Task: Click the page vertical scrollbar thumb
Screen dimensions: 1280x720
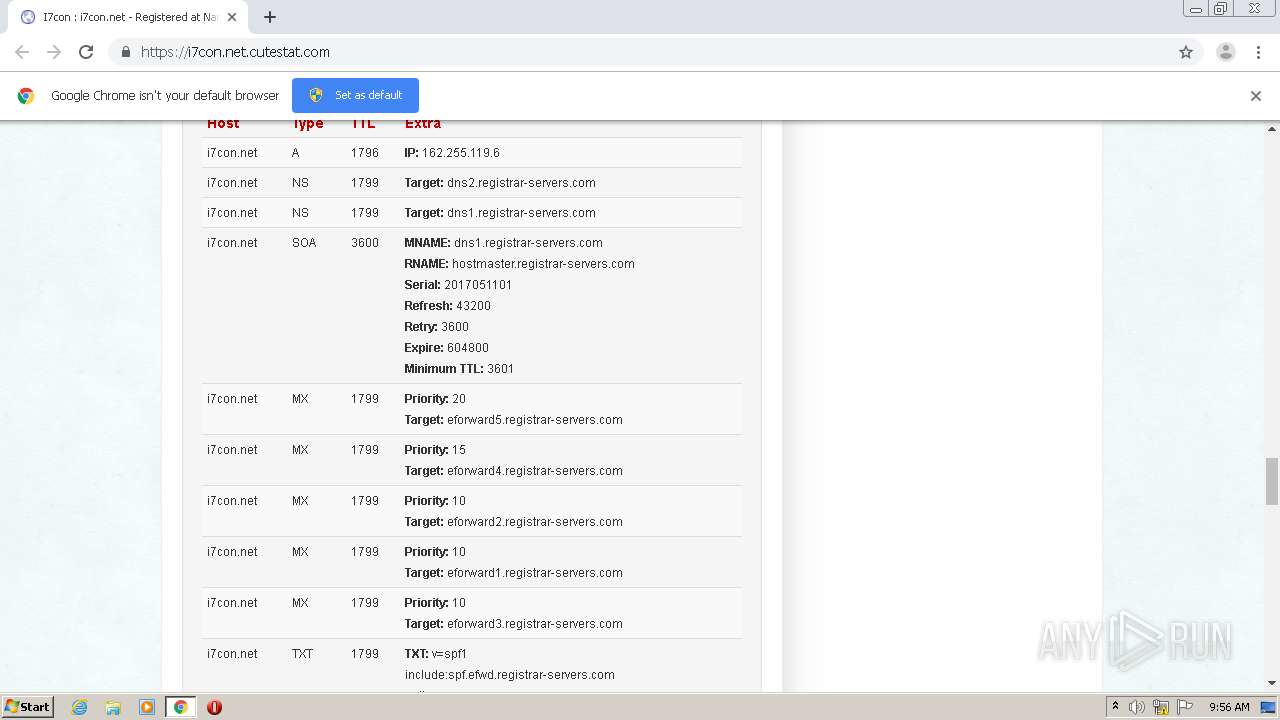Action: tap(1272, 482)
